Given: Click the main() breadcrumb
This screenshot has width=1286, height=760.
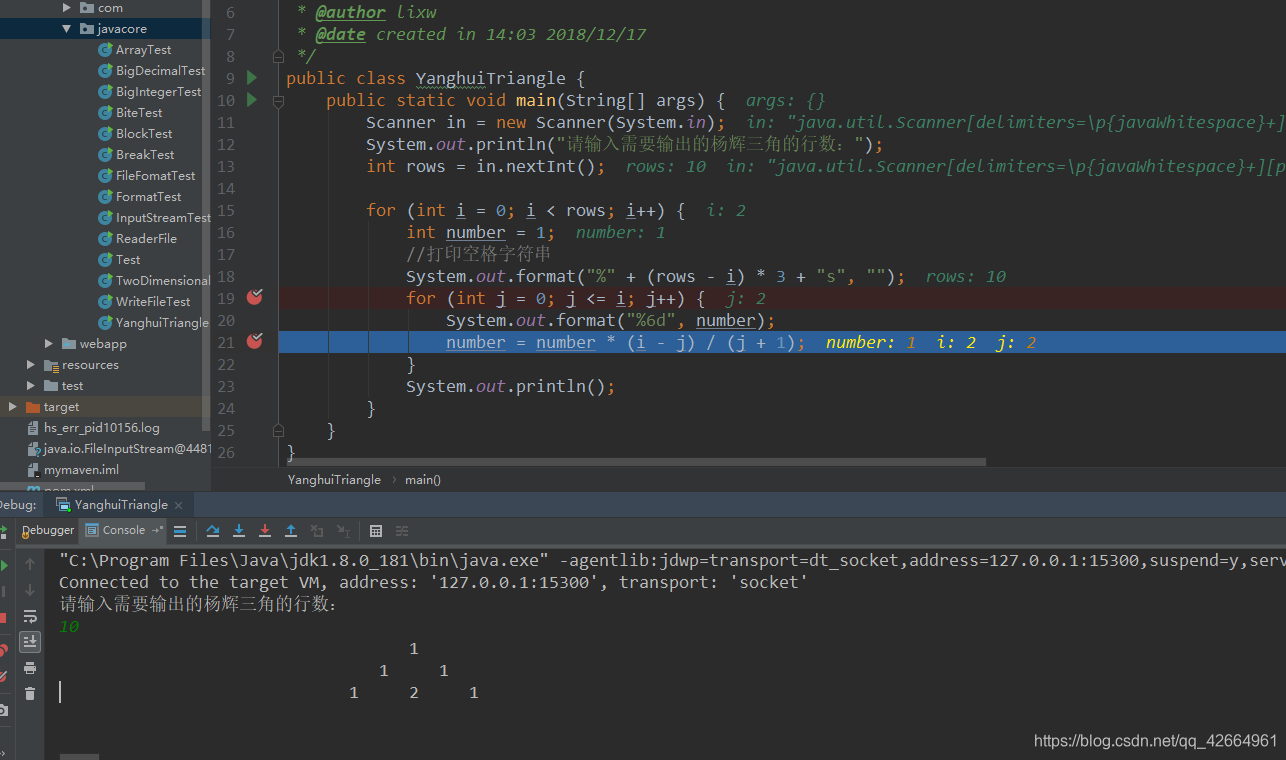Looking at the screenshot, I should 423,480.
